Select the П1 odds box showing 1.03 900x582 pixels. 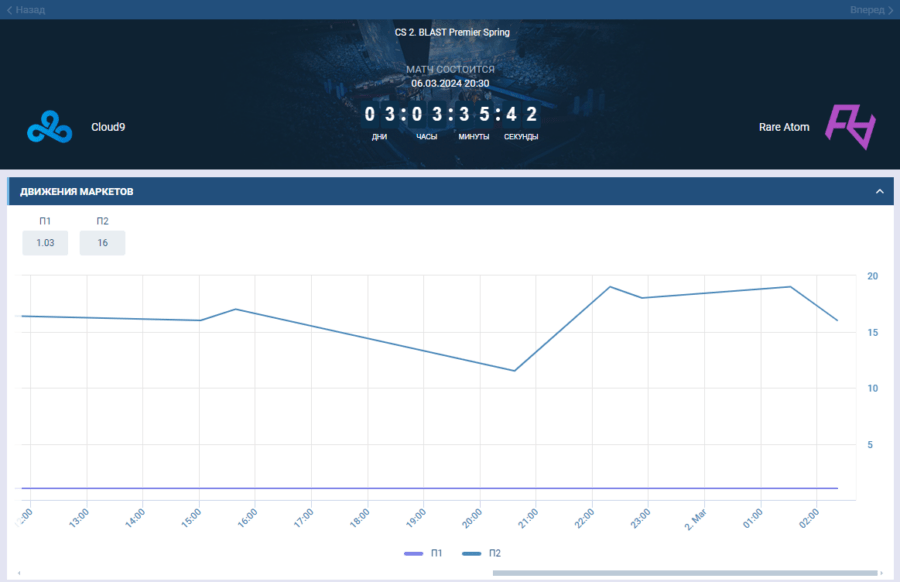[45, 243]
